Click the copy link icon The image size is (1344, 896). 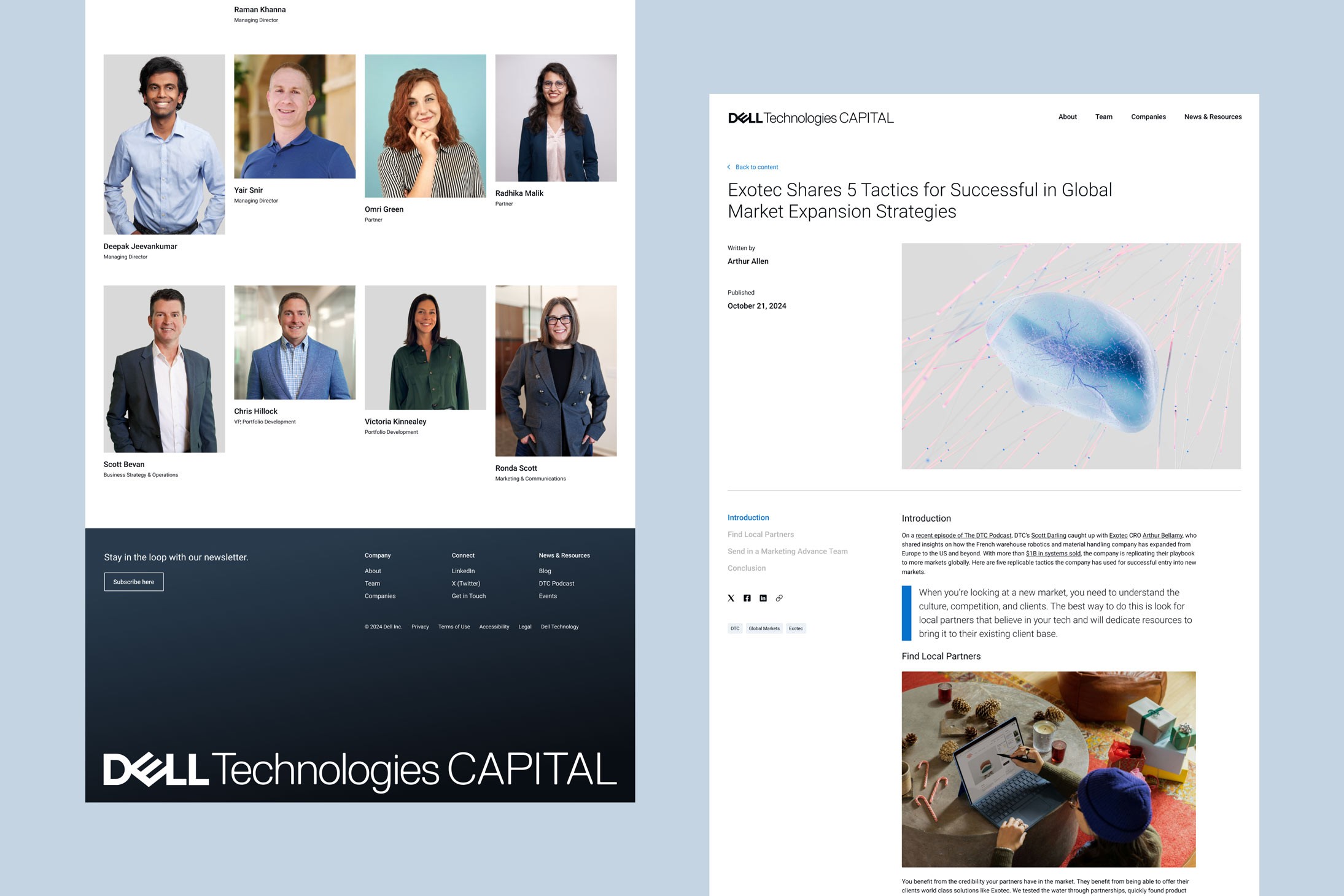pos(779,598)
